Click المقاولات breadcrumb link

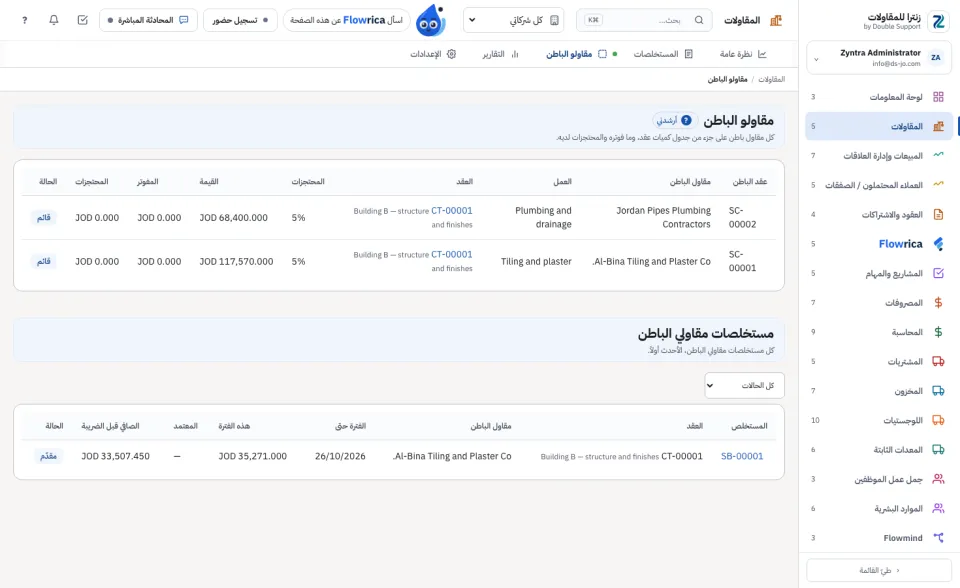pyautogui.click(x=771, y=80)
